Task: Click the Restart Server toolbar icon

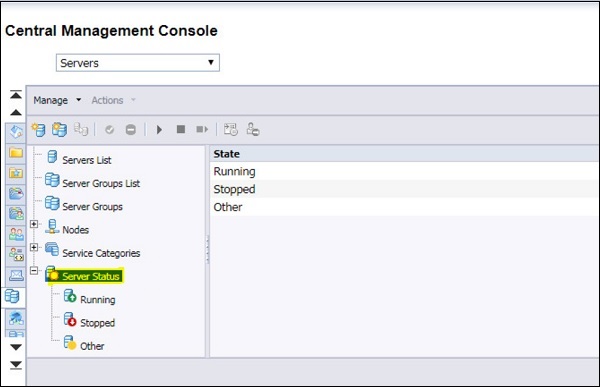Action: pos(202,129)
